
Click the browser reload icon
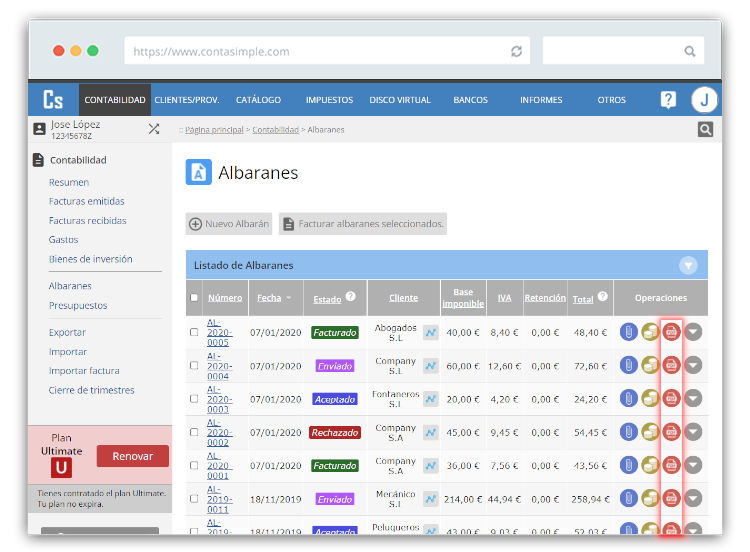tap(516, 51)
